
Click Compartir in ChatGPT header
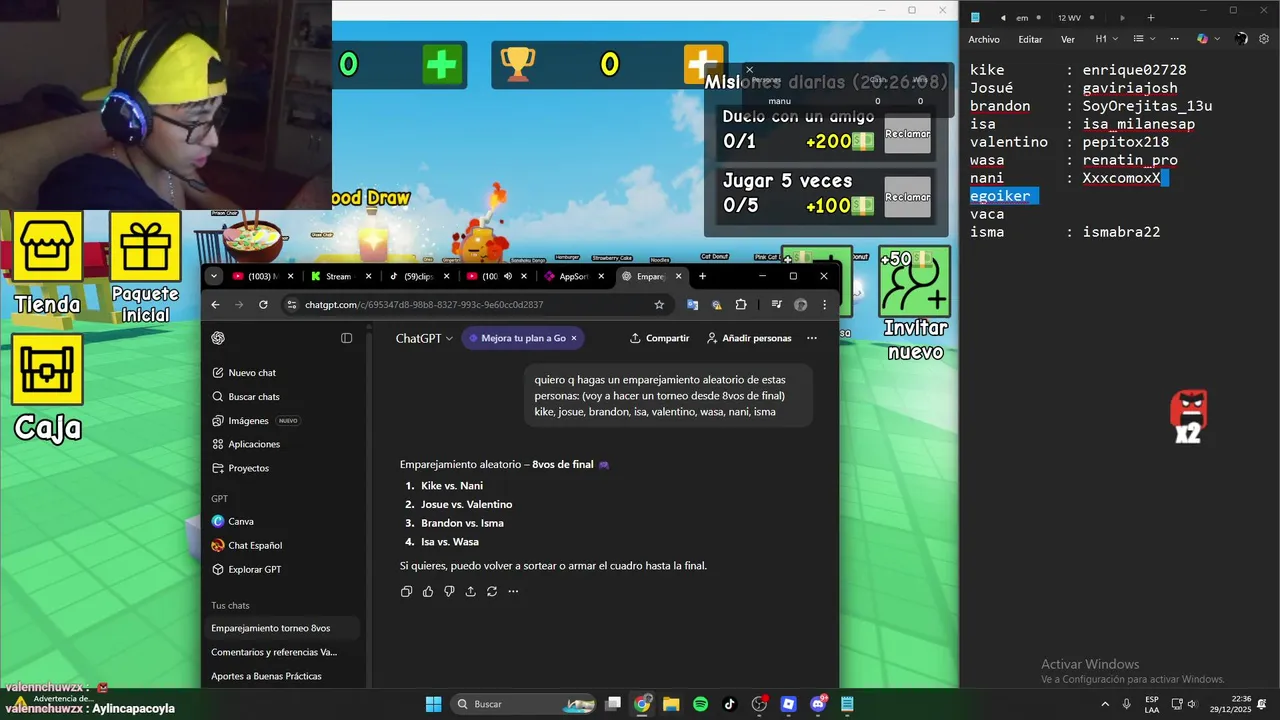[x=659, y=338]
